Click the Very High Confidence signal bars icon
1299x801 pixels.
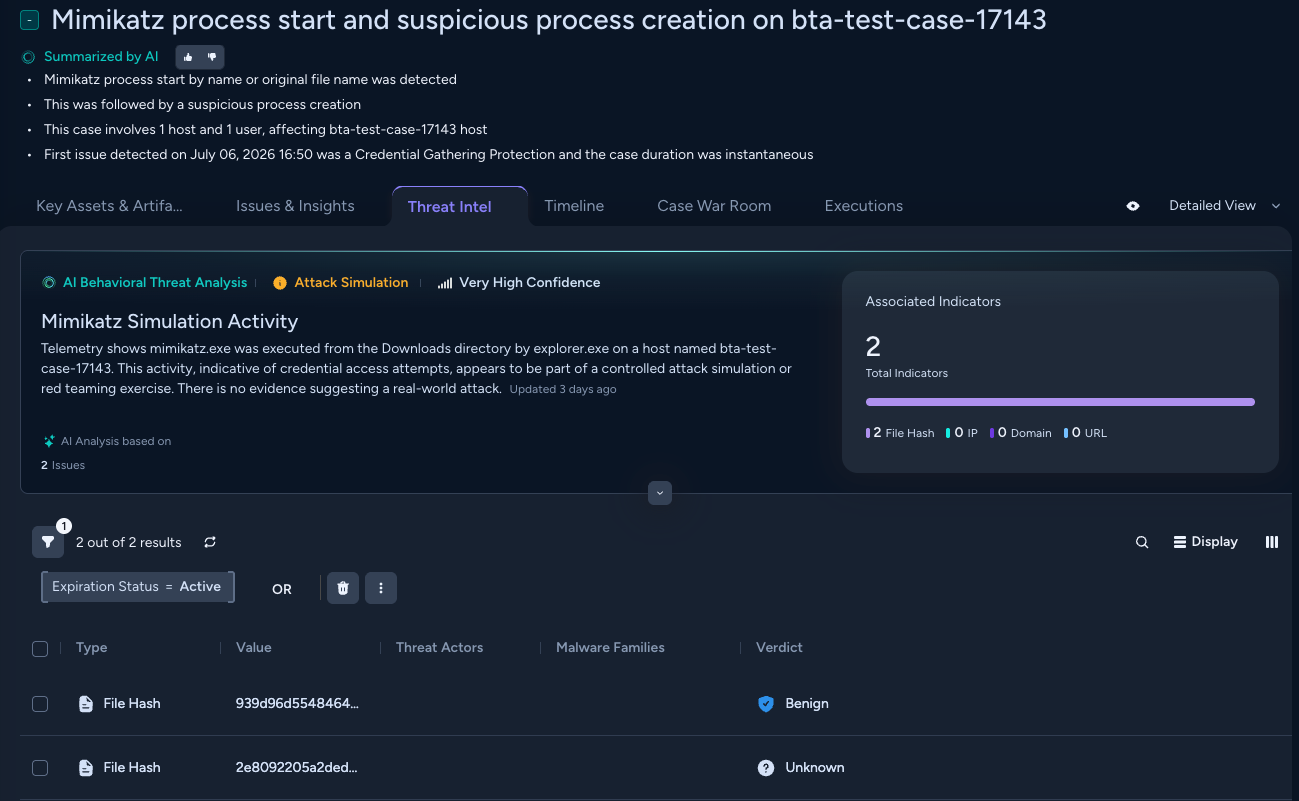tap(445, 283)
